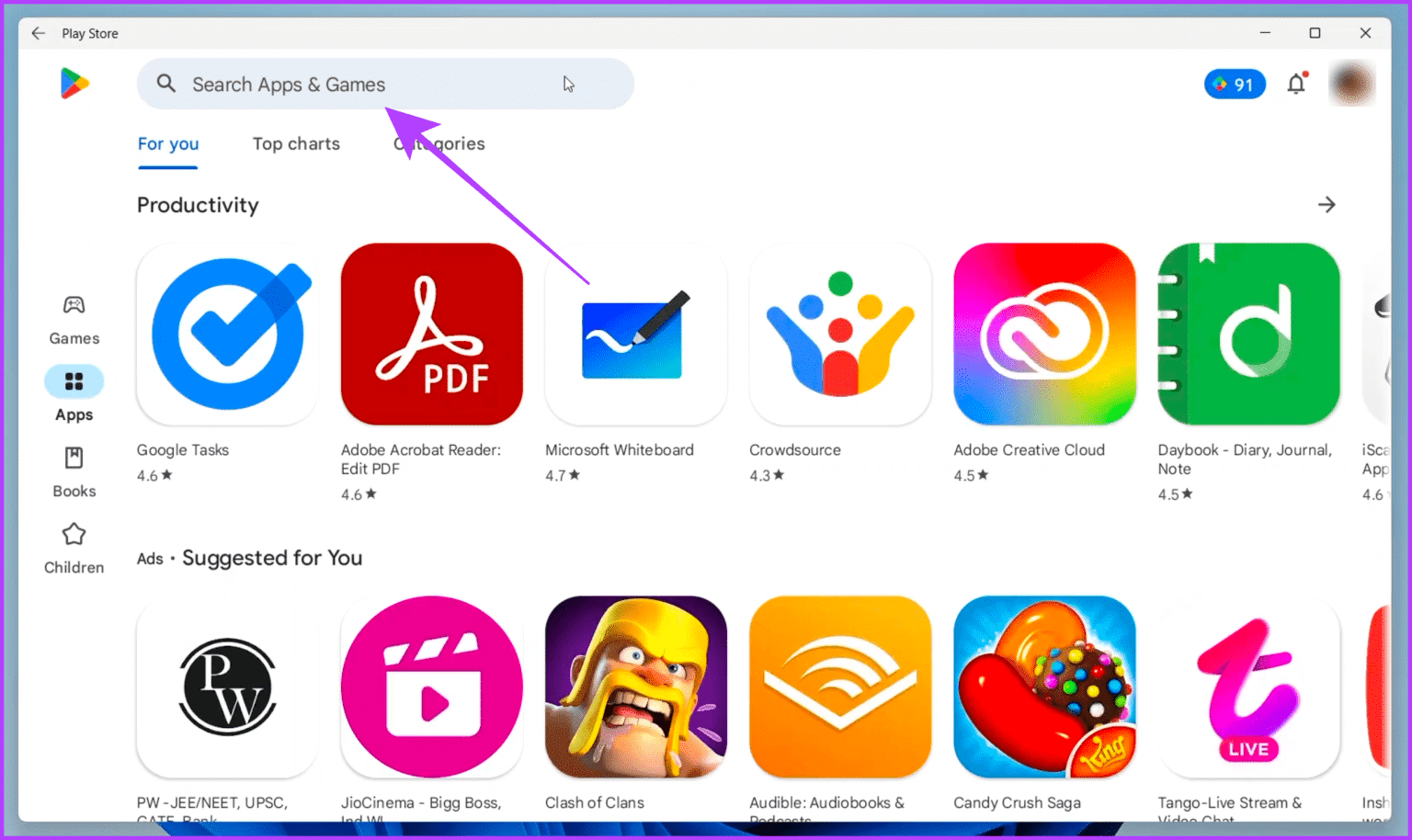
Task: Click the Adobe Creative Cloud title text
Action: pyautogui.click(x=1029, y=450)
